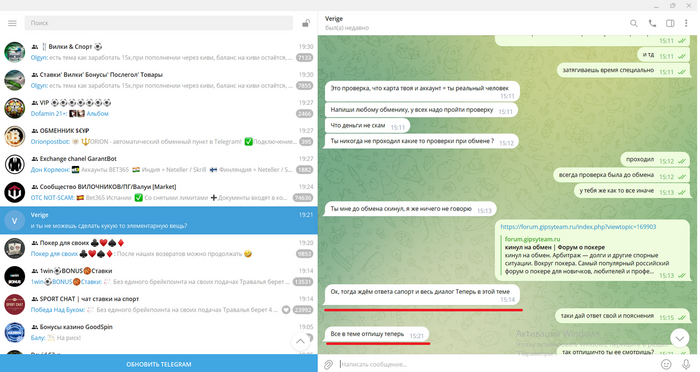
Task: Open Сообщество ВИЛОЧНИКОВ/ПГ/Валуи [Market] chat
Action: [158, 192]
